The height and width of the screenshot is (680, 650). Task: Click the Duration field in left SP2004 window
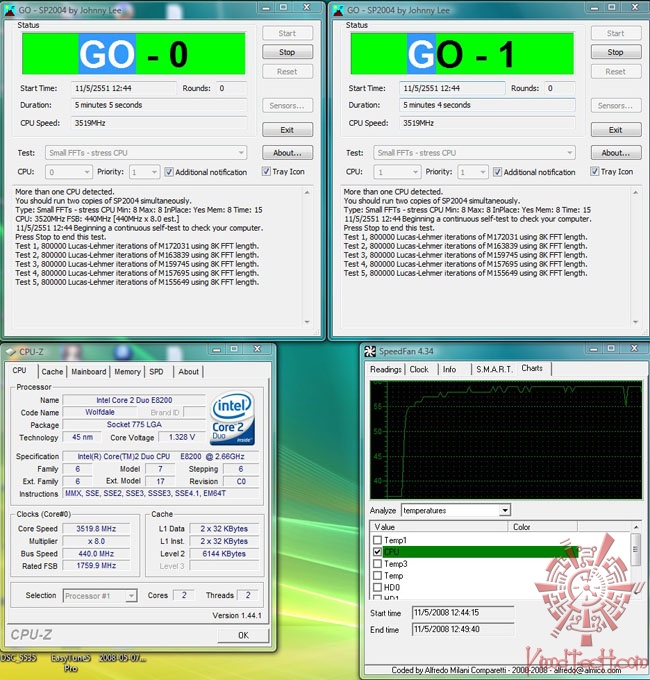click(159, 105)
